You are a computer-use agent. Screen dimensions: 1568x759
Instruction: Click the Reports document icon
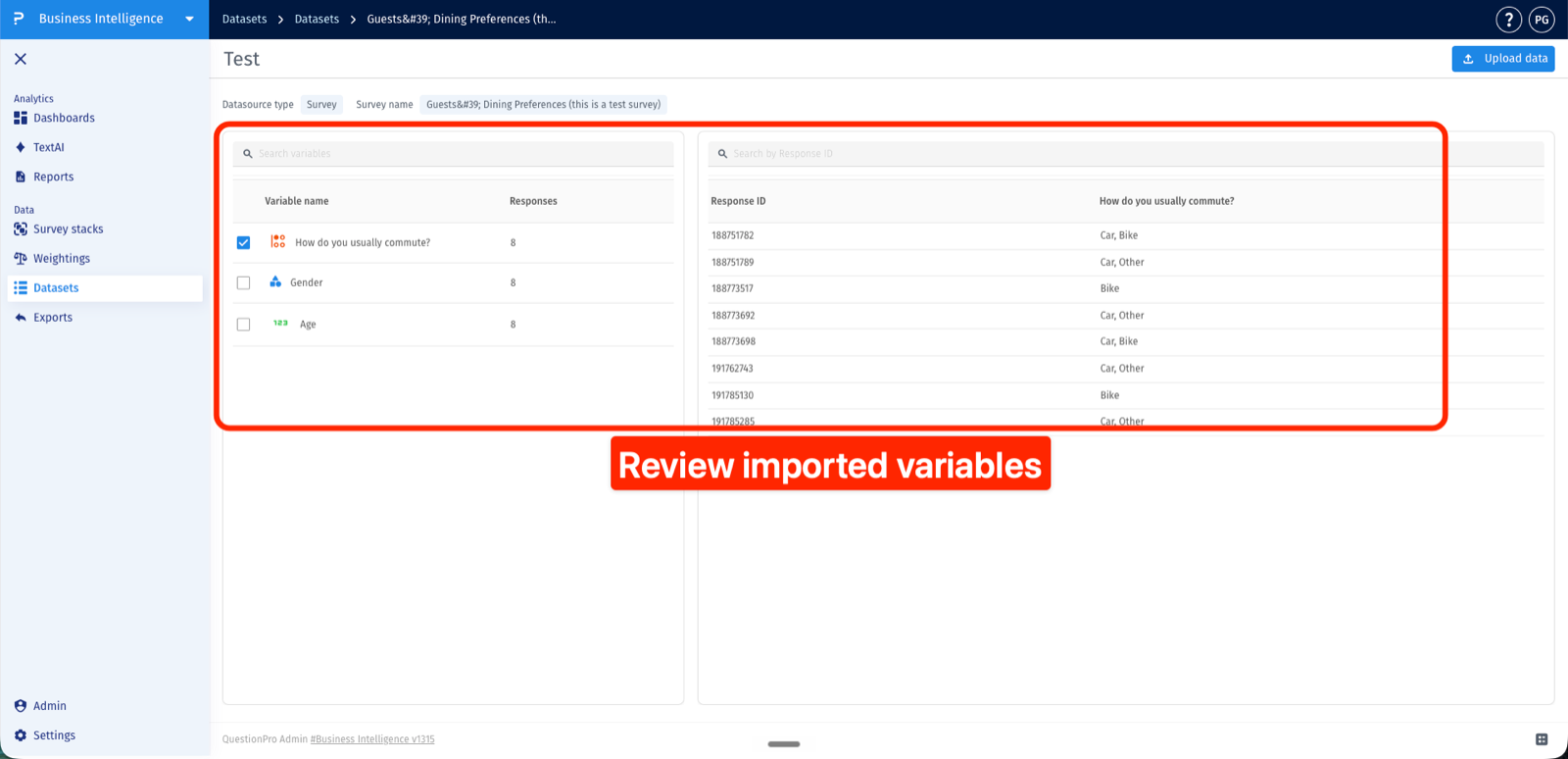[x=21, y=177]
